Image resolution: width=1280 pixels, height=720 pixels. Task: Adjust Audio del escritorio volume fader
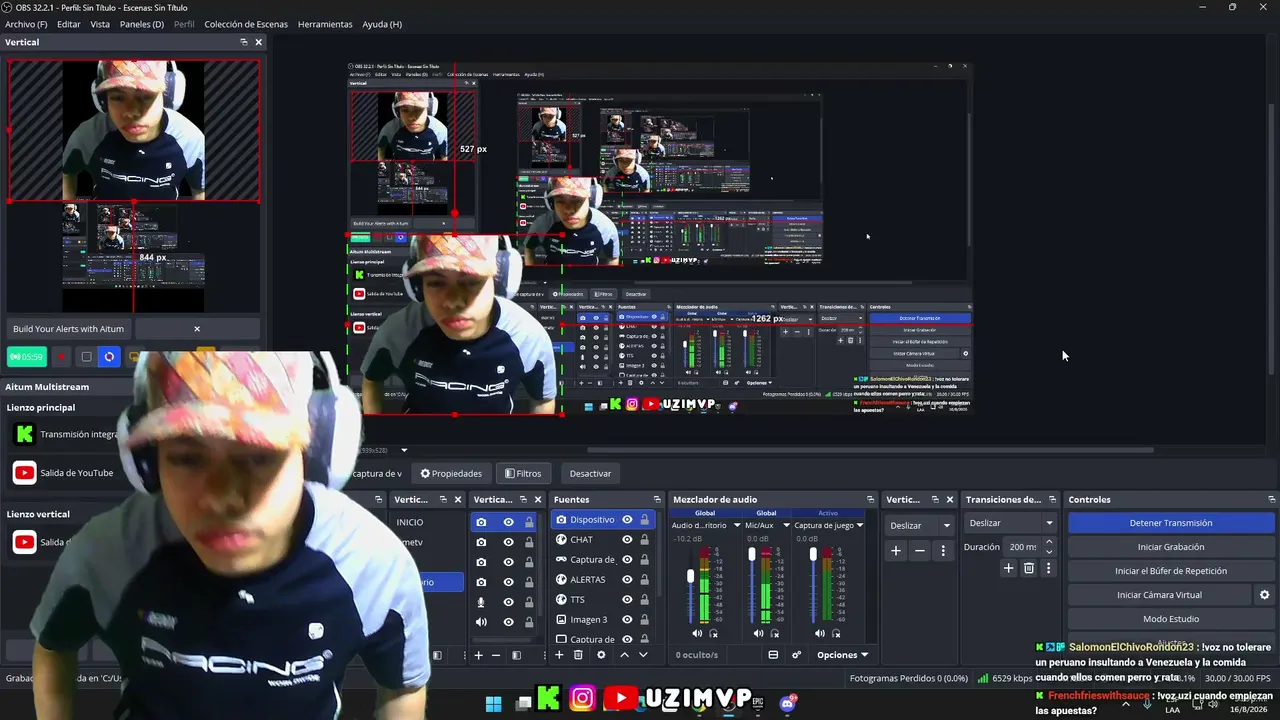[690, 576]
